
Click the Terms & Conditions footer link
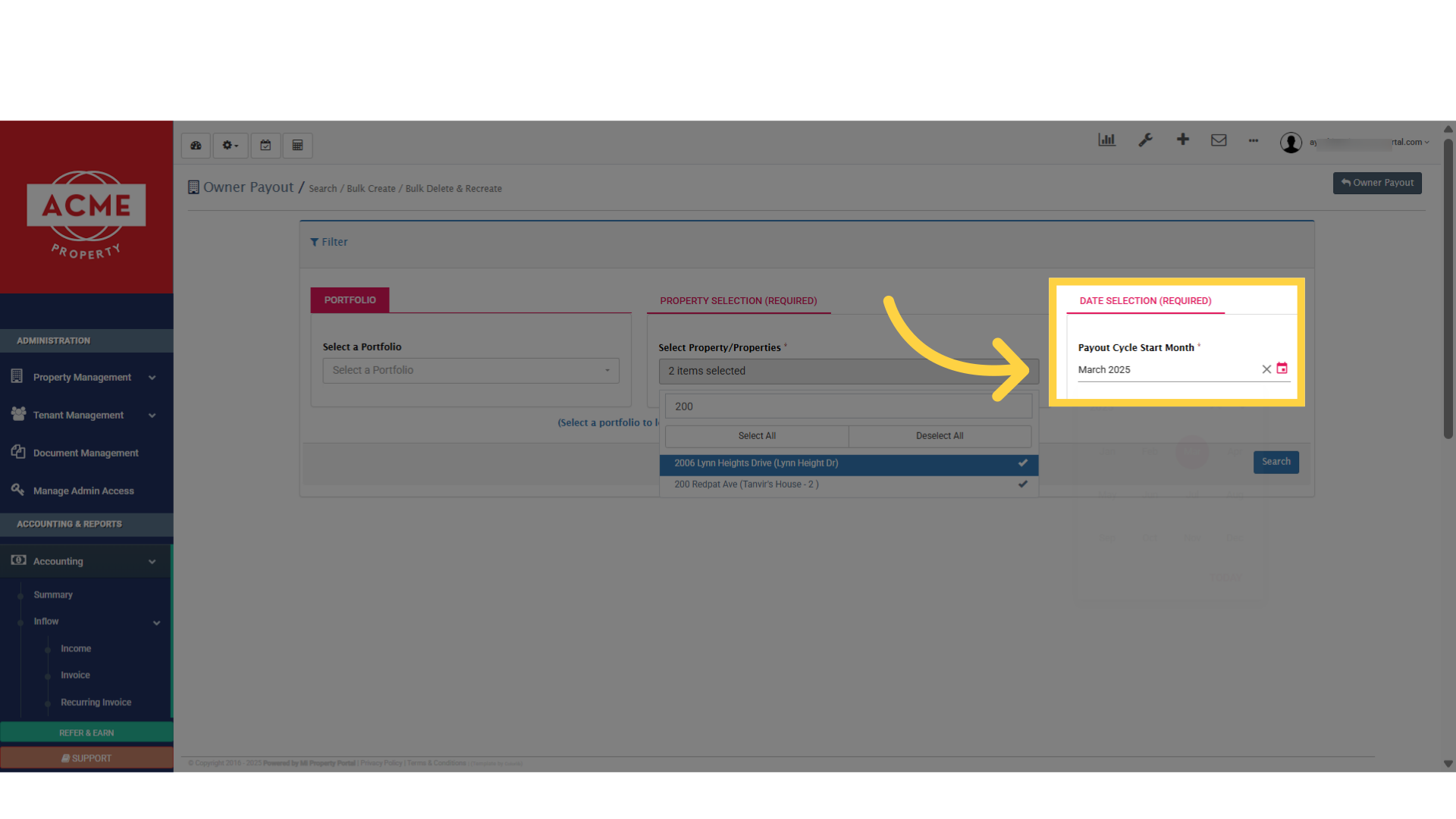coord(436,764)
